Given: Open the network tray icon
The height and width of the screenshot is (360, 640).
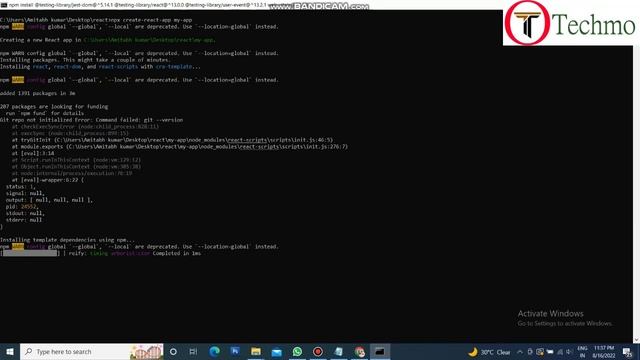Looking at the screenshot, I should [560, 352].
